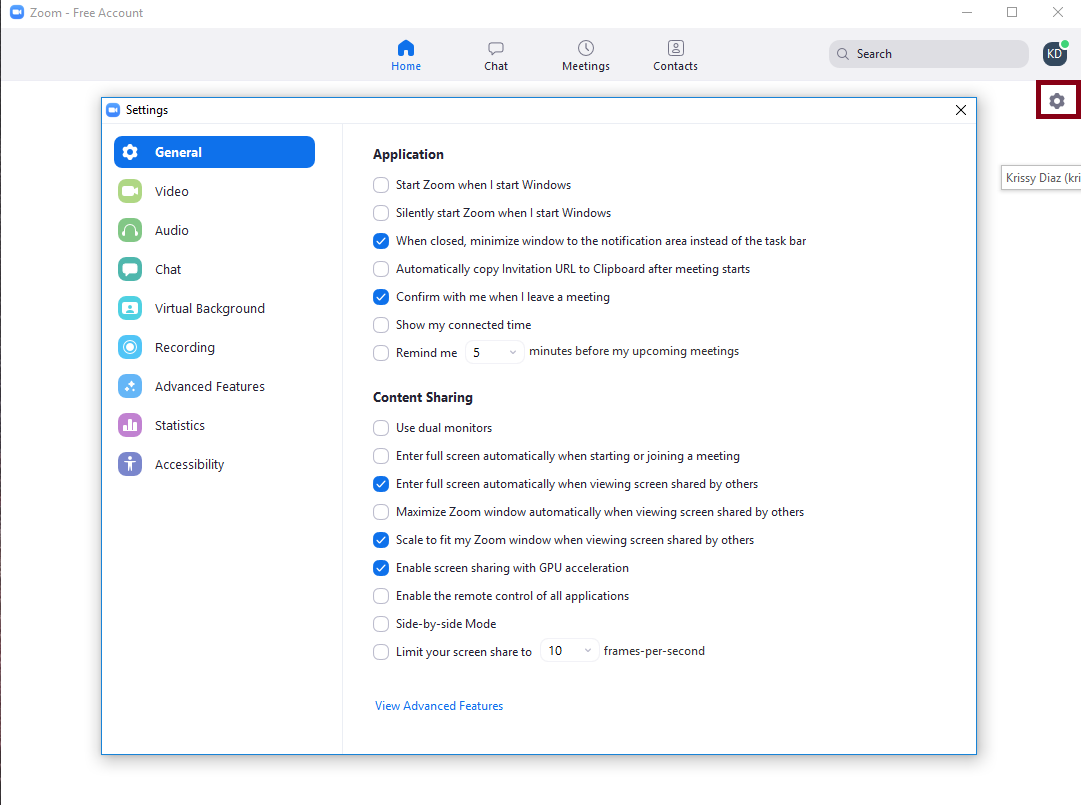The width and height of the screenshot is (1081, 805).
Task: Click the Zoom app icon in main title bar
Action: (x=17, y=12)
